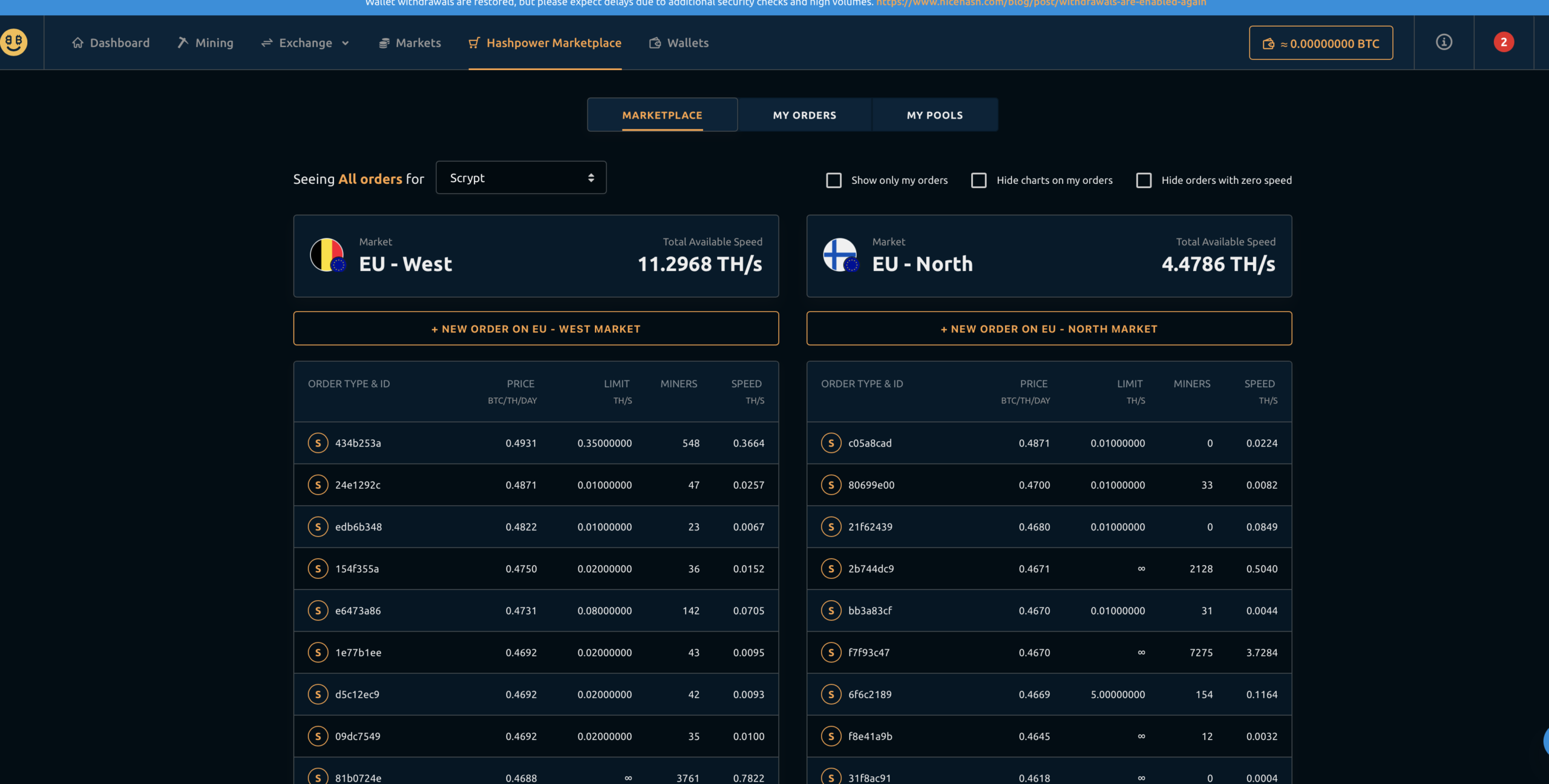Enable Hide orders with zero speed checkbox
This screenshot has height=784, width=1549.
1144,180
